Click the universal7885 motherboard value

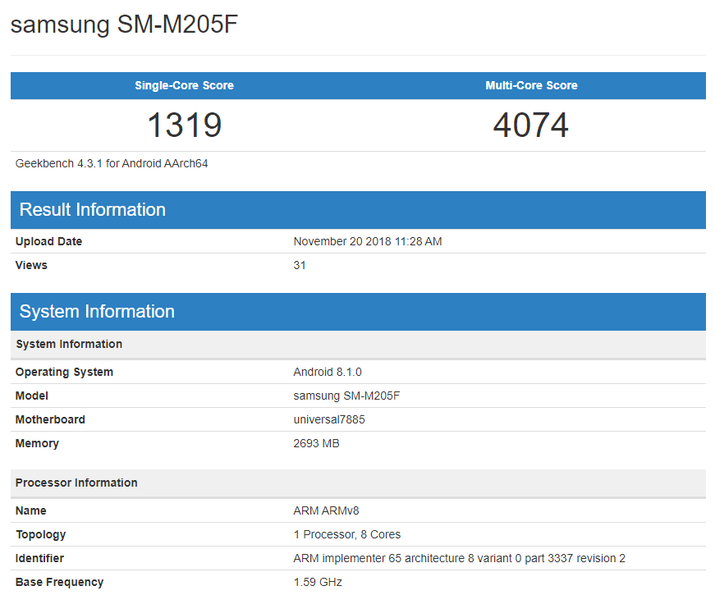tap(329, 420)
